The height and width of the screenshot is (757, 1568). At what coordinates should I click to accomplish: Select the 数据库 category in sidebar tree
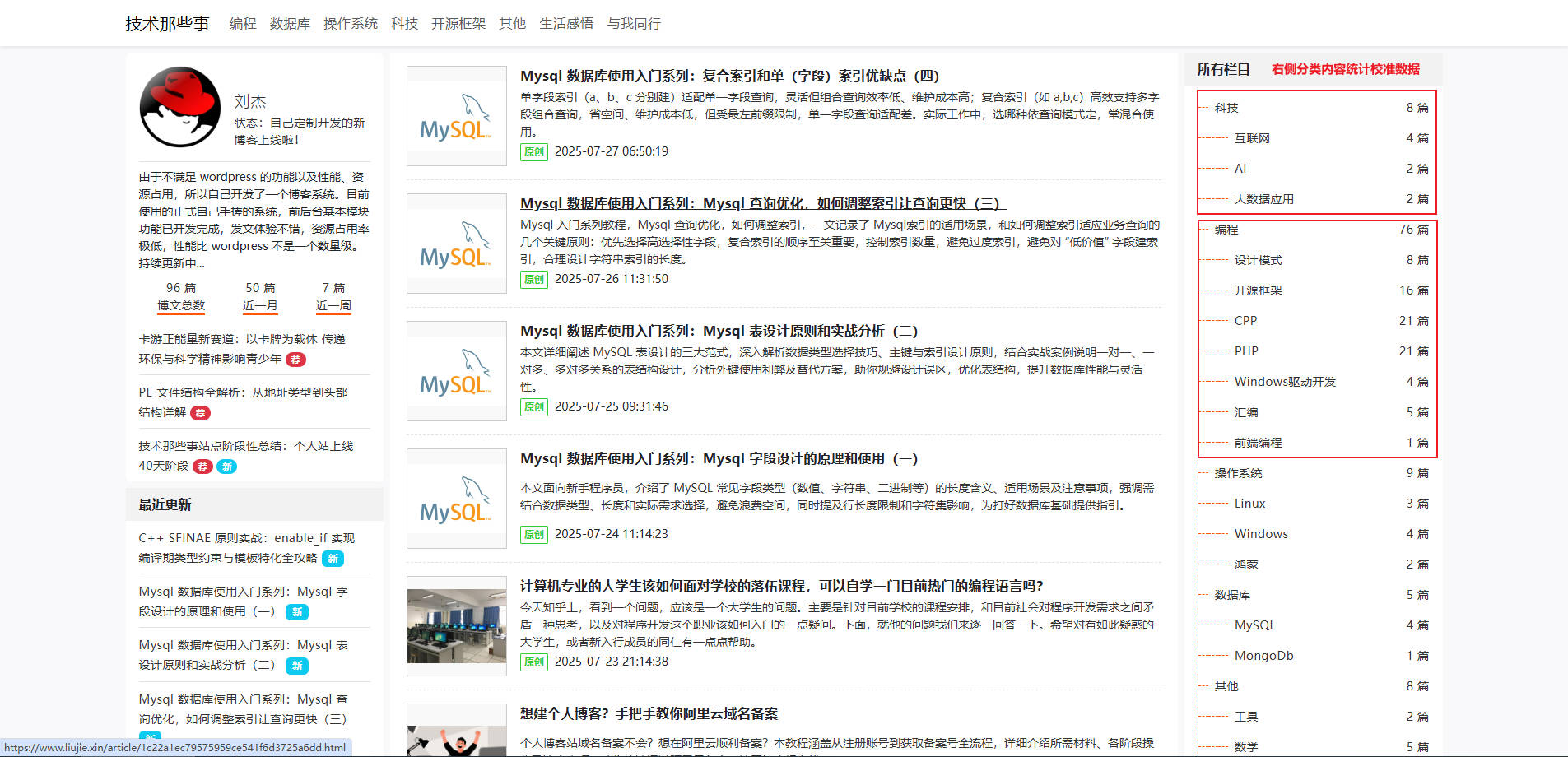(1232, 595)
